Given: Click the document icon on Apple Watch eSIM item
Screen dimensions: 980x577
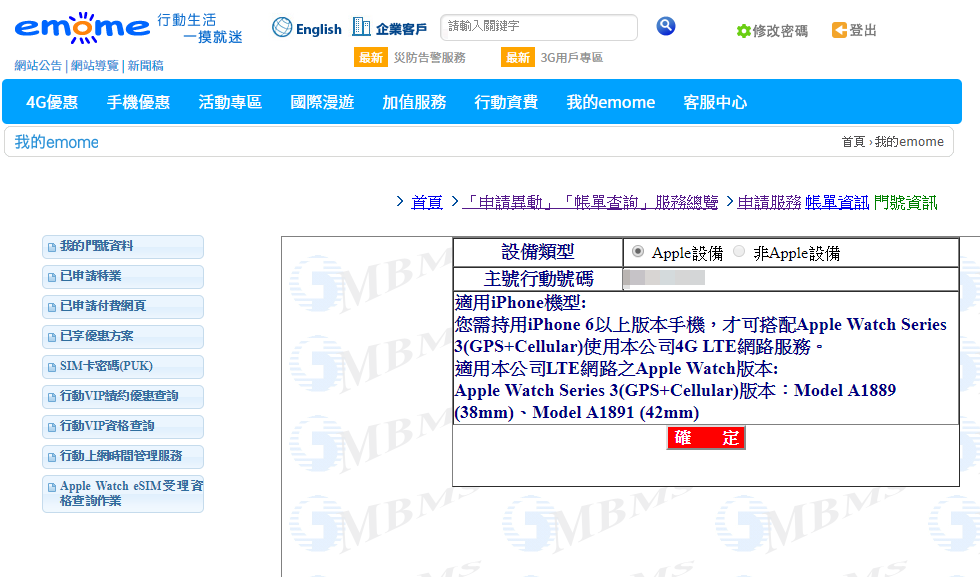Looking at the screenshot, I should tap(52, 488).
